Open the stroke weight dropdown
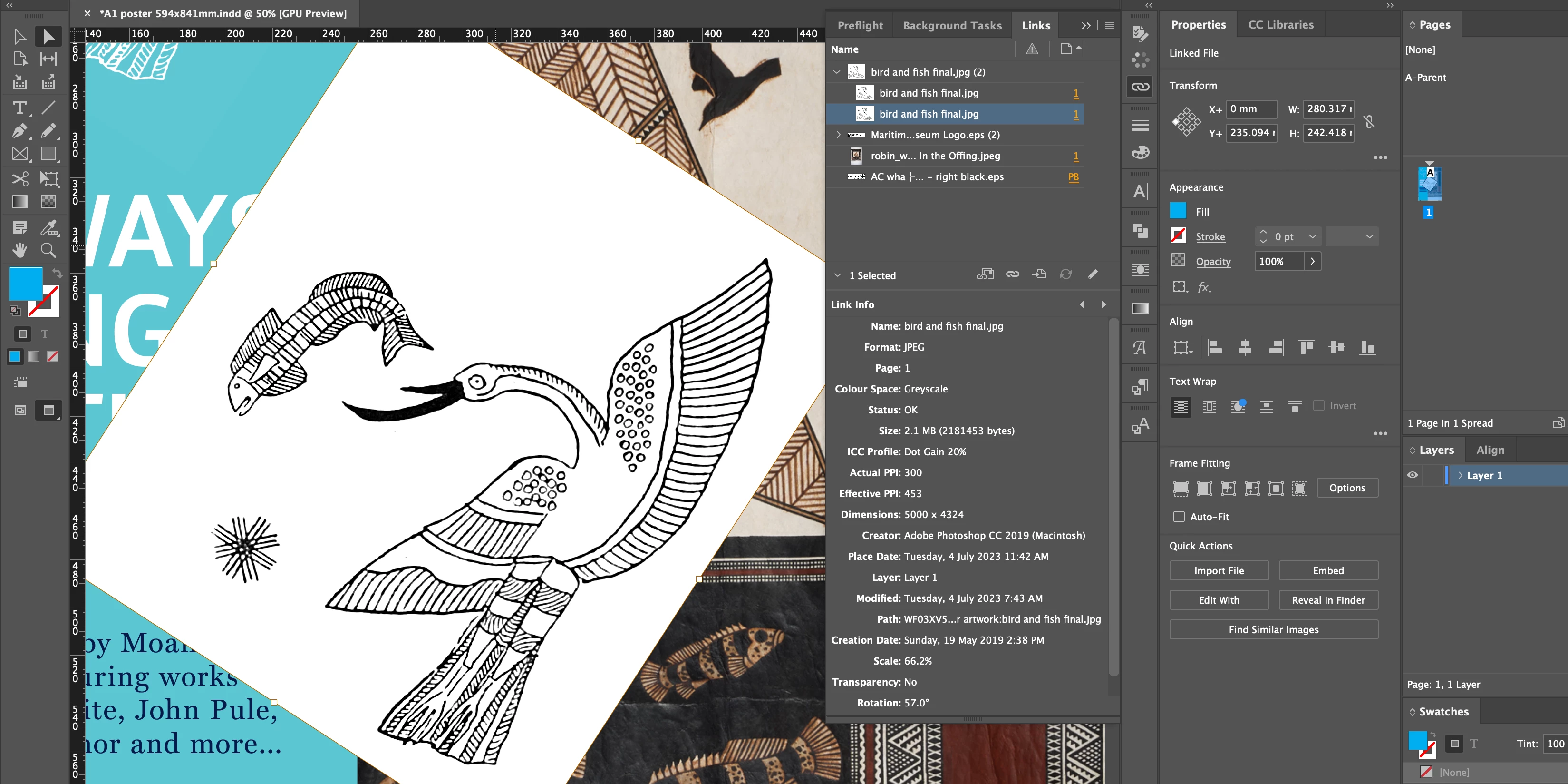The height and width of the screenshot is (784, 1568). 1312,236
